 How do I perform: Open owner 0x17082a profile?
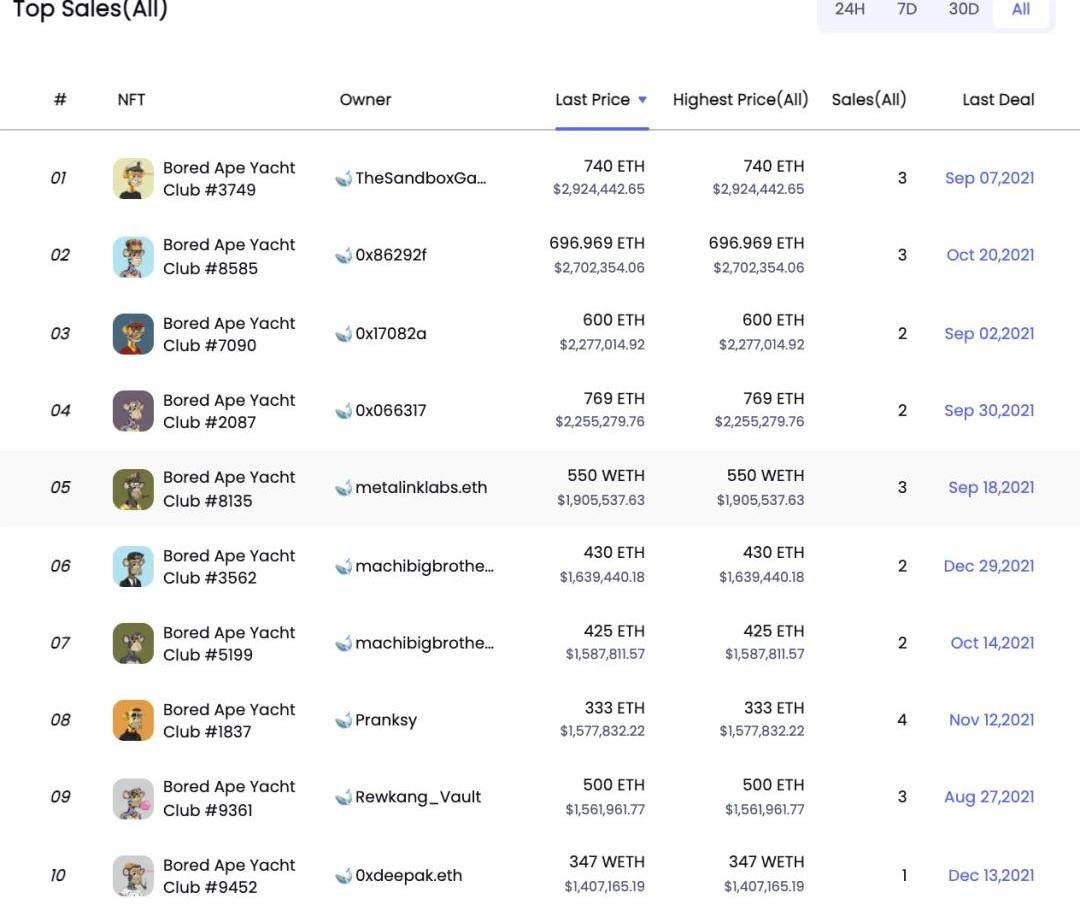coord(391,333)
